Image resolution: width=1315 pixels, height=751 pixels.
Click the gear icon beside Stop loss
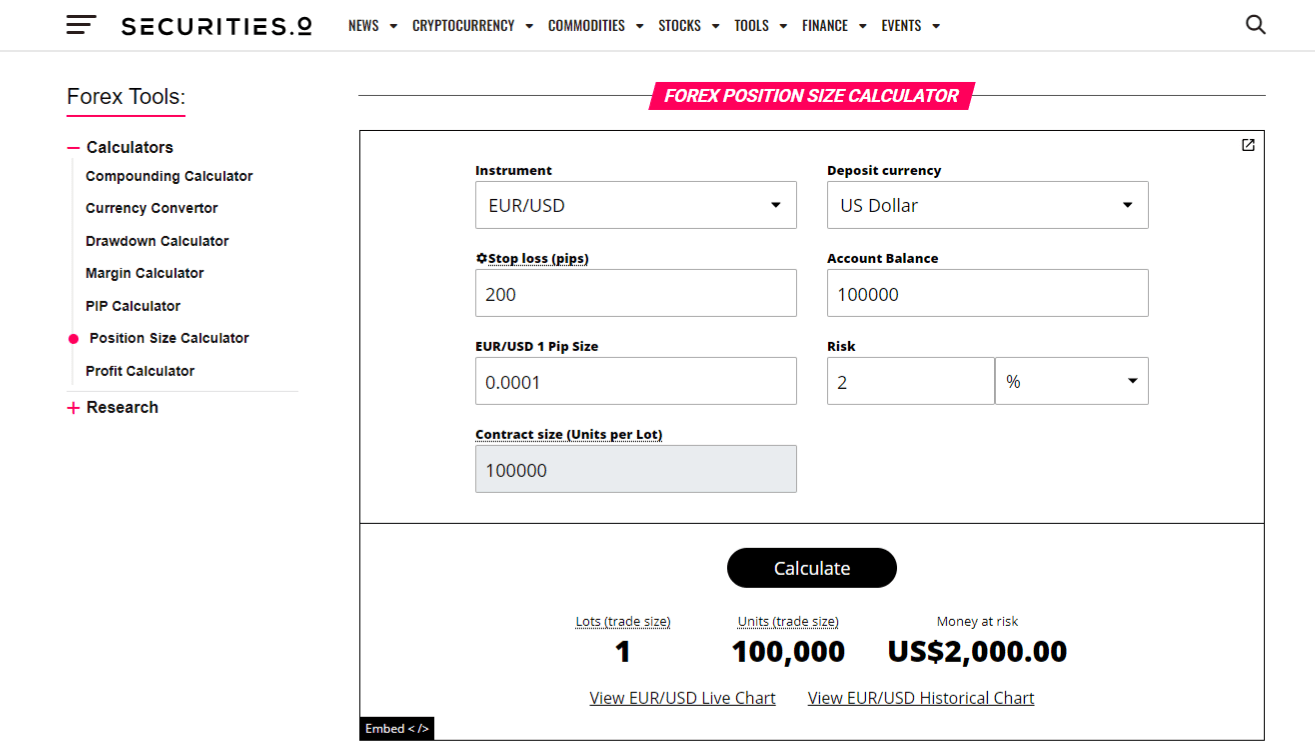click(x=481, y=257)
